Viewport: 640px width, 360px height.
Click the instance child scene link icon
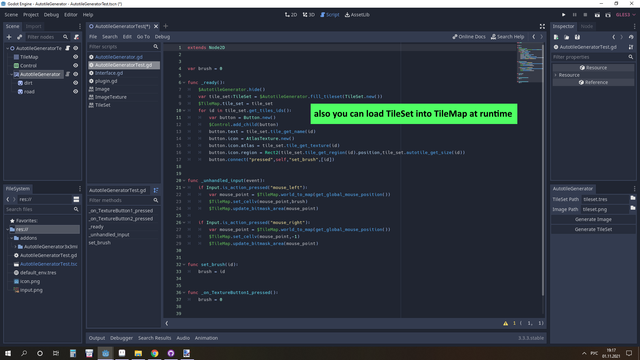[19, 37]
